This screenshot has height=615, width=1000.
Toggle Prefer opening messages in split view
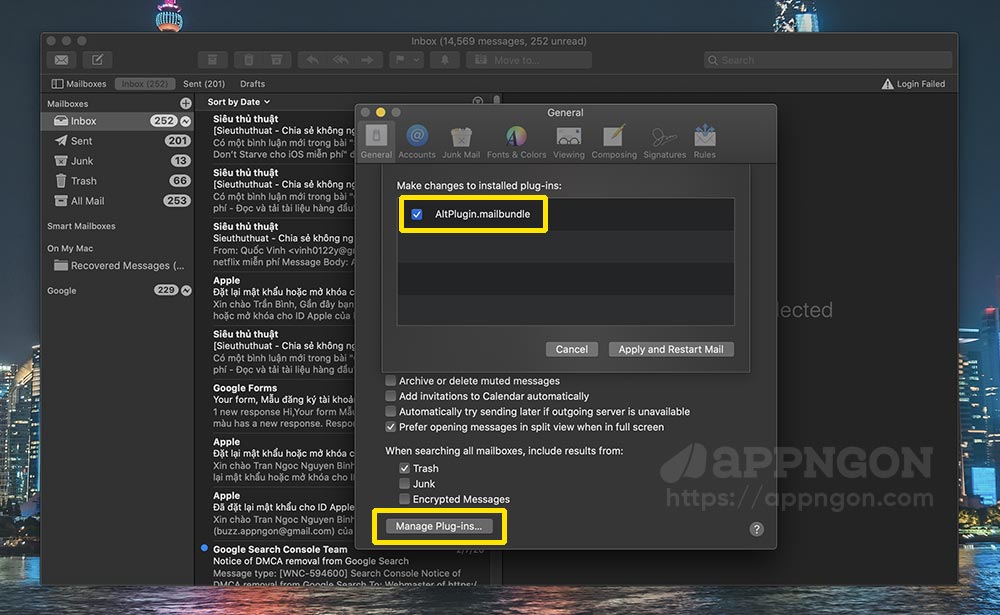coord(390,427)
